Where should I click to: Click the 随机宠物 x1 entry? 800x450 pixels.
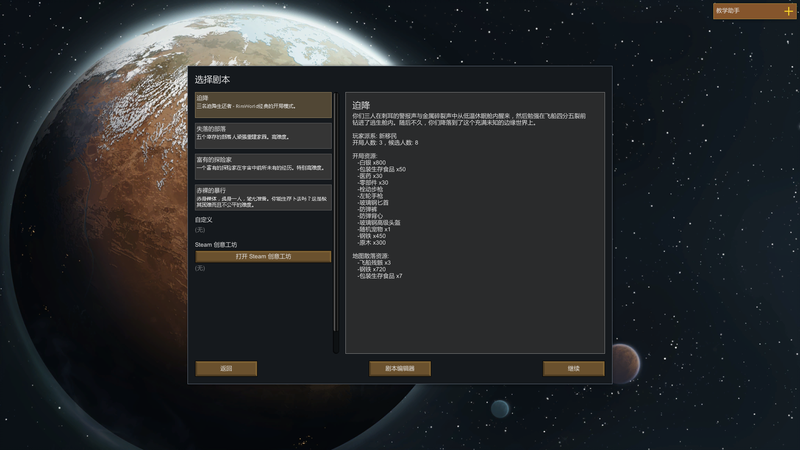[374, 230]
